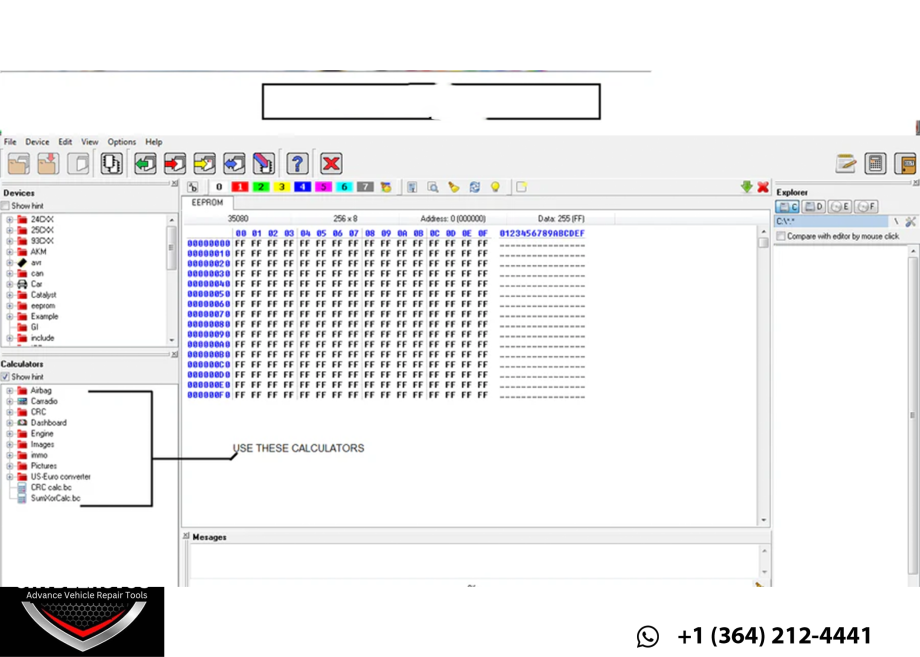Expand the Dashboard calculators node

coord(9,423)
